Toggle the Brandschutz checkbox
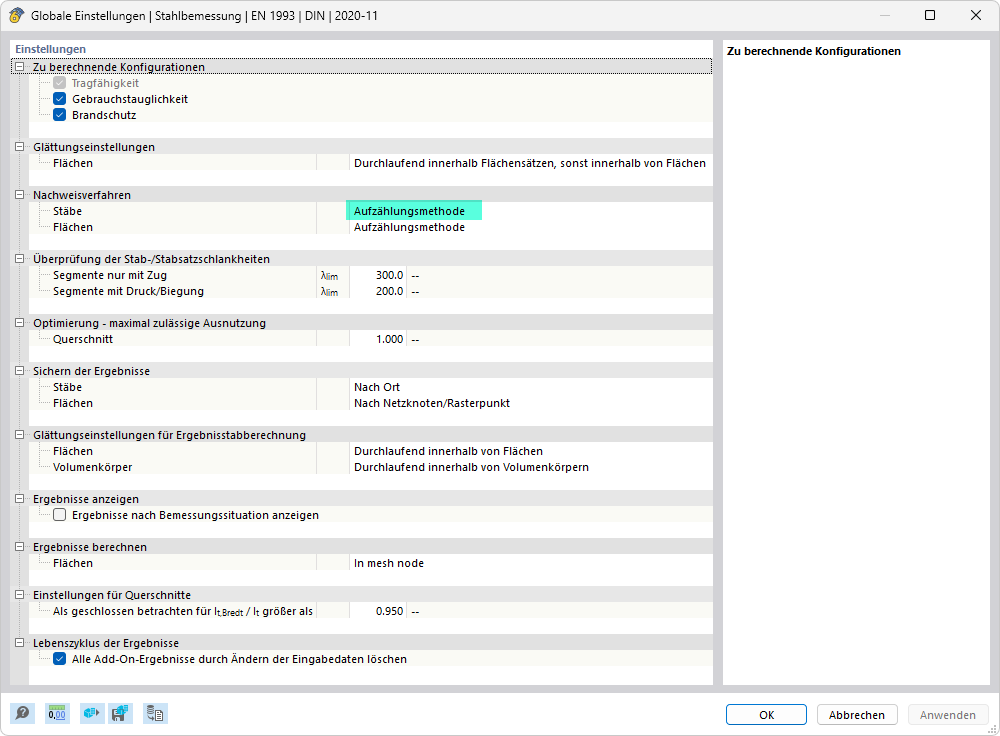This screenshot has height=736, width=1000. coord(59,115)
